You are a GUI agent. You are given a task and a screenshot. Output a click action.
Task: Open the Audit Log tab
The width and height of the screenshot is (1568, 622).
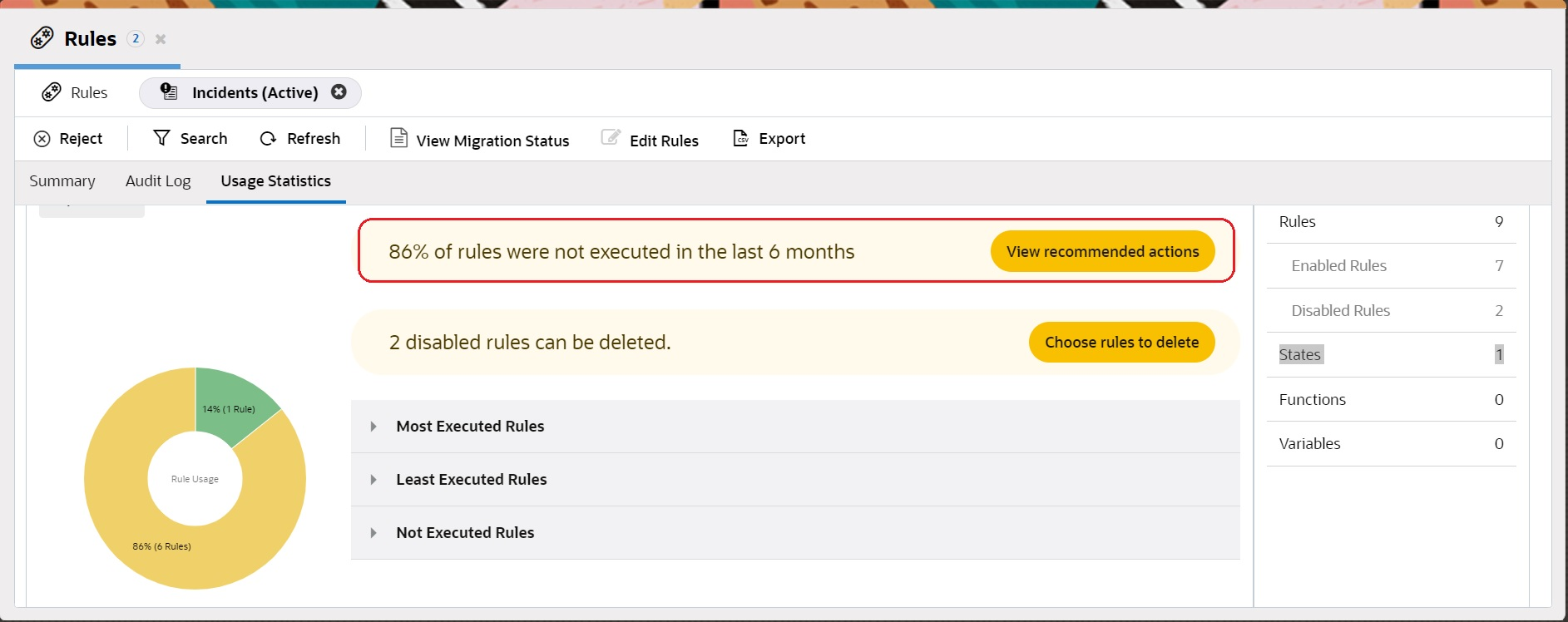[x=158, y=181]
